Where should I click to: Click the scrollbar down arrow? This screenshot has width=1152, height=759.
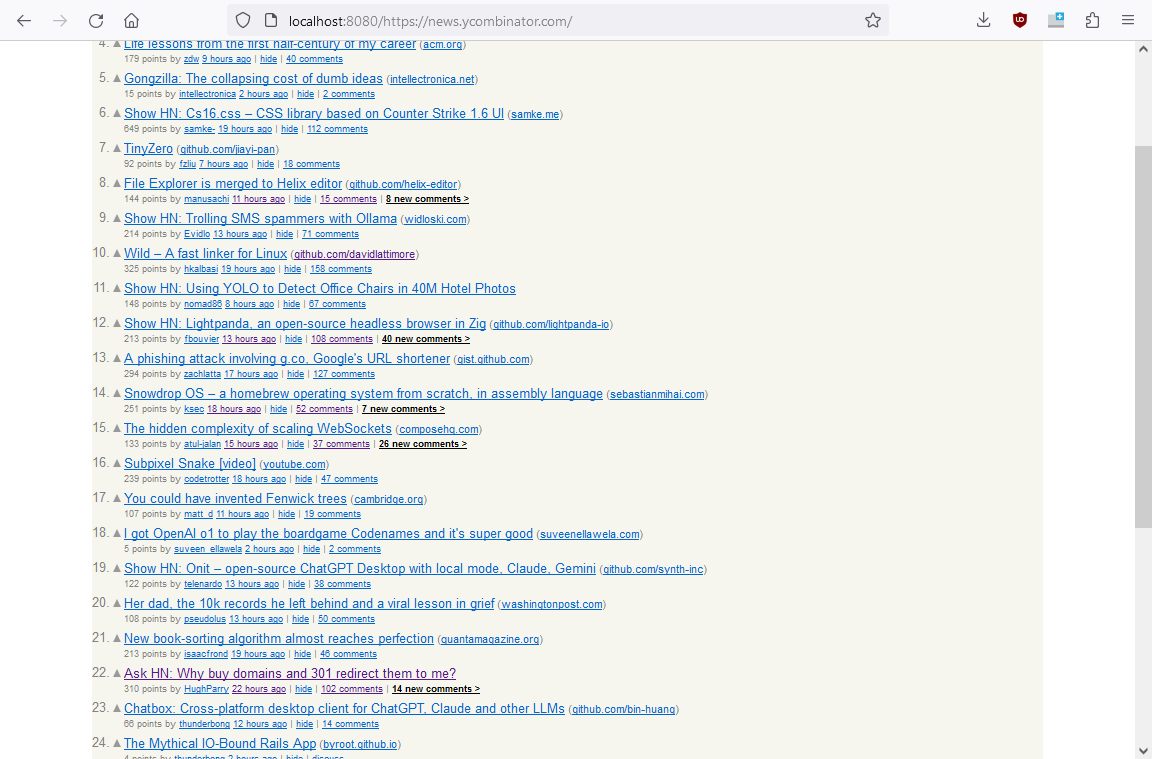point(1143,752)
